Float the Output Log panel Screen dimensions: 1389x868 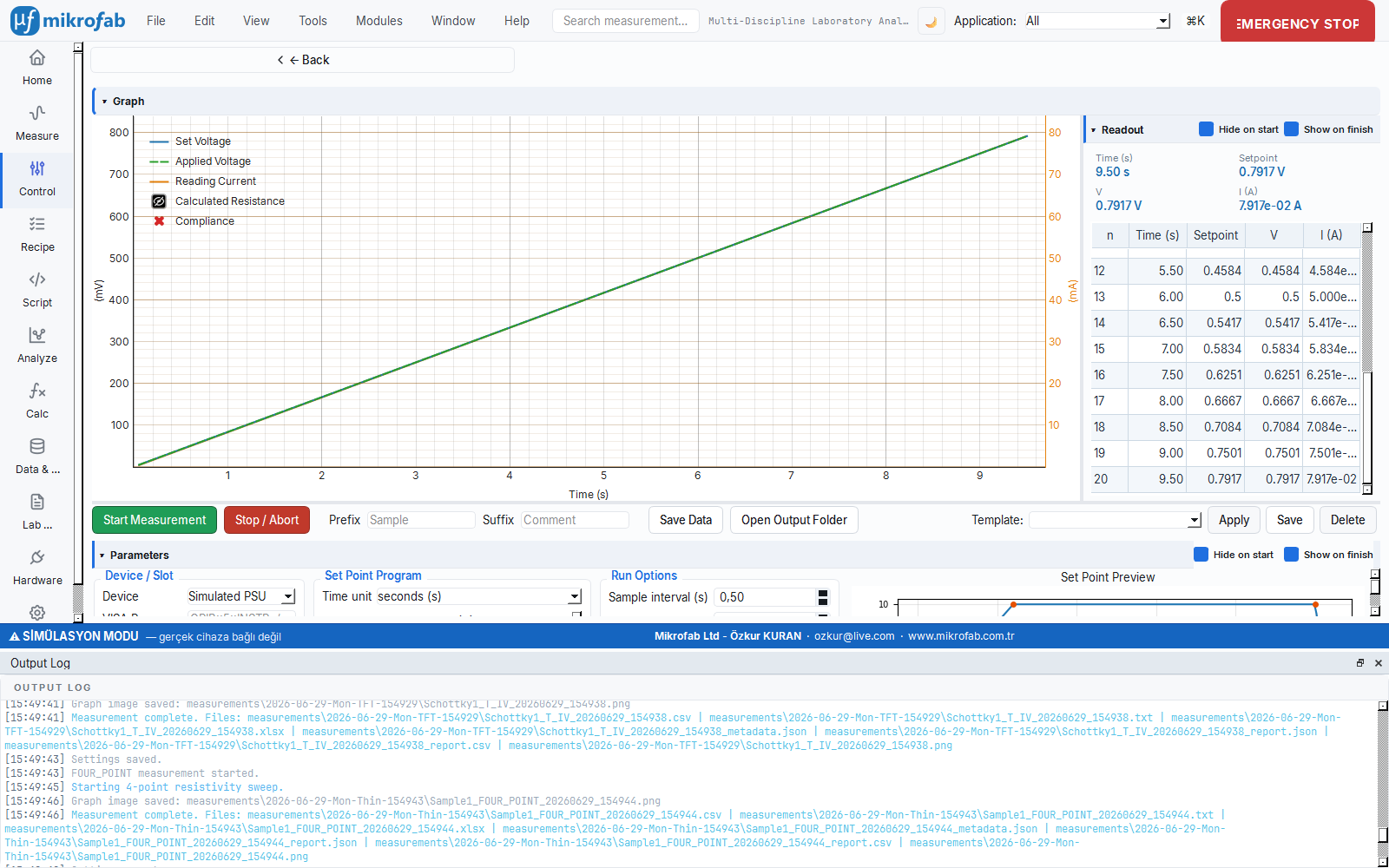pos(1360,663)
